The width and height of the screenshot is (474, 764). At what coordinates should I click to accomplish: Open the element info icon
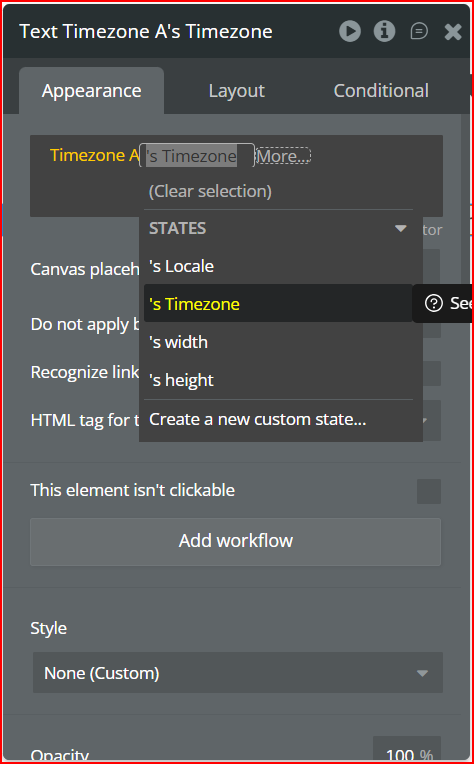click(384, 32)
